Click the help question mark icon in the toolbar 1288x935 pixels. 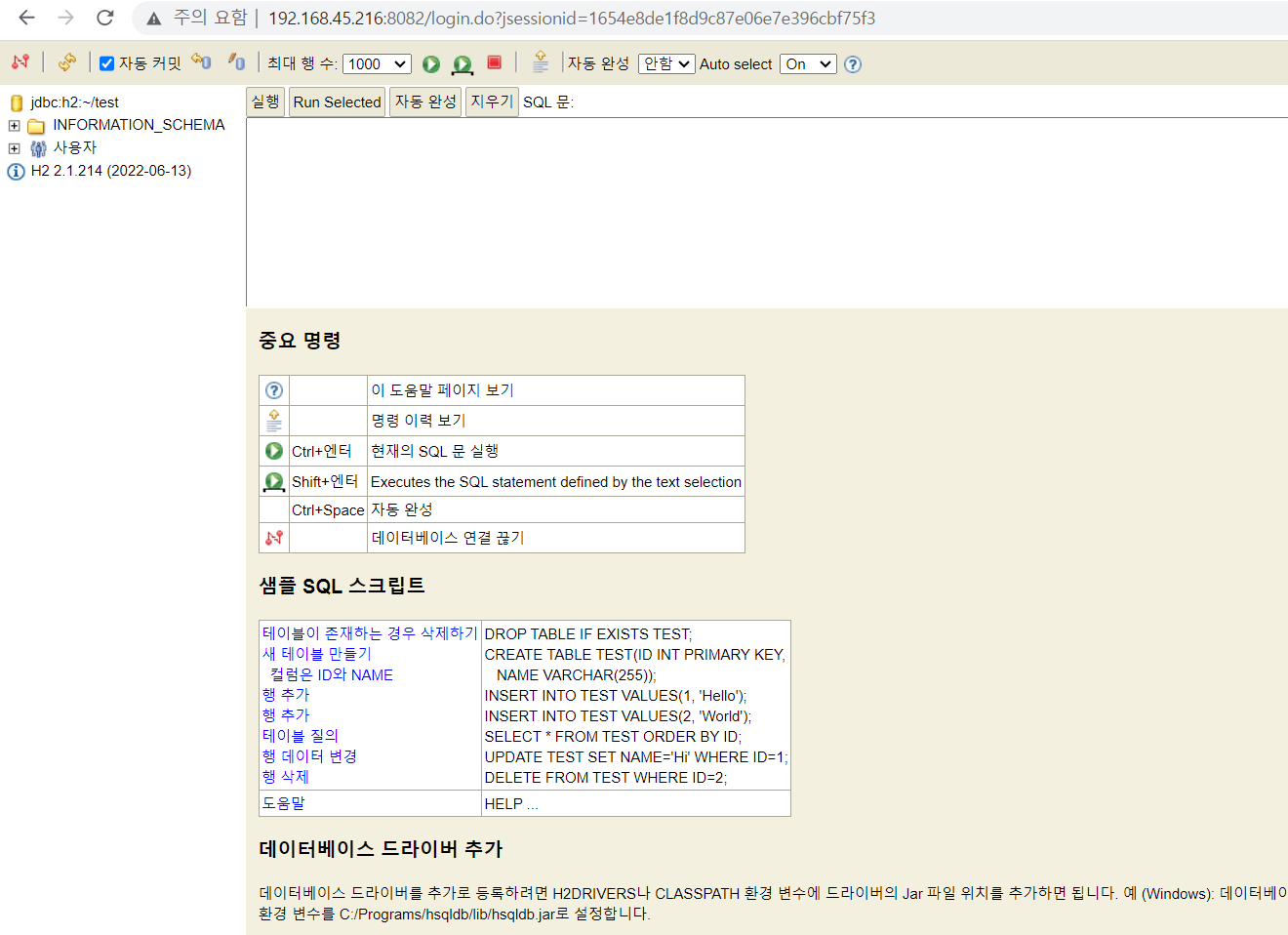853,64
